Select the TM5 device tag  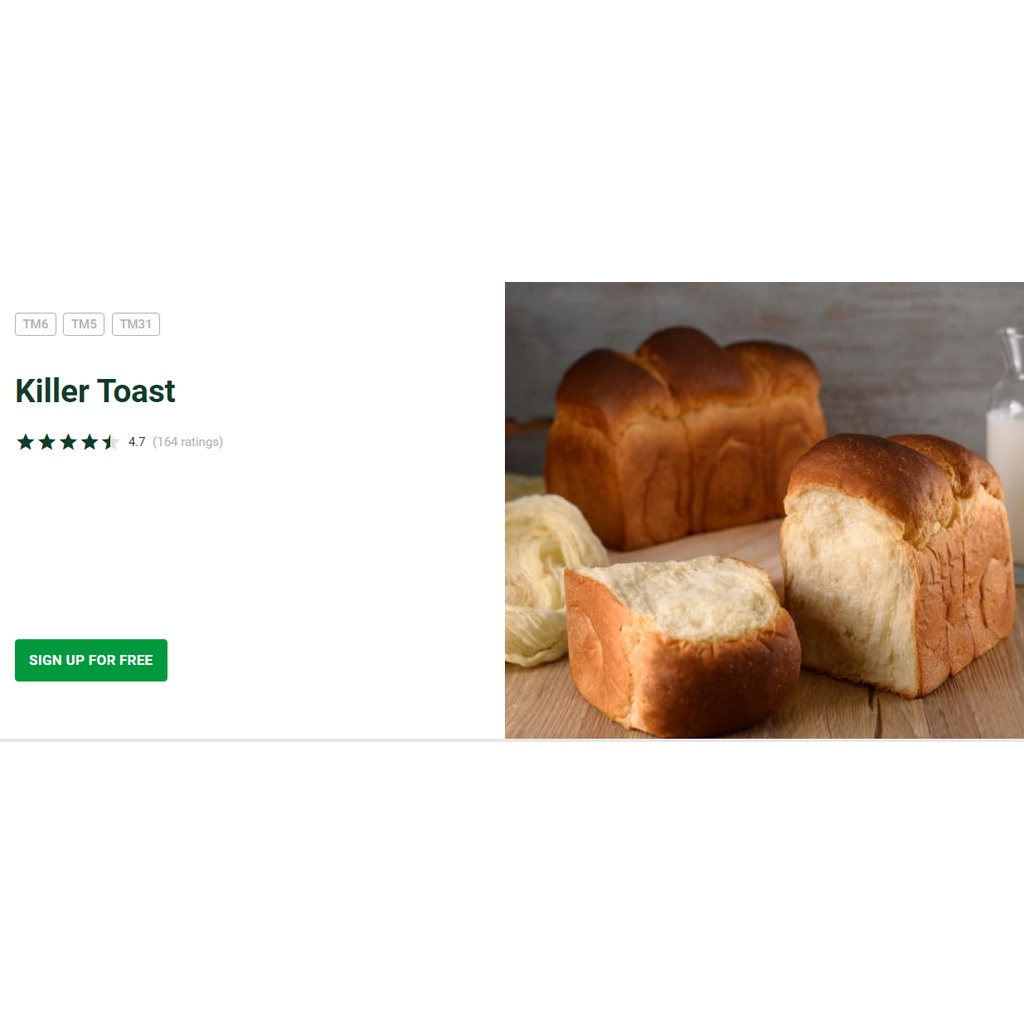pyautogui.click(x=84, y=324)
